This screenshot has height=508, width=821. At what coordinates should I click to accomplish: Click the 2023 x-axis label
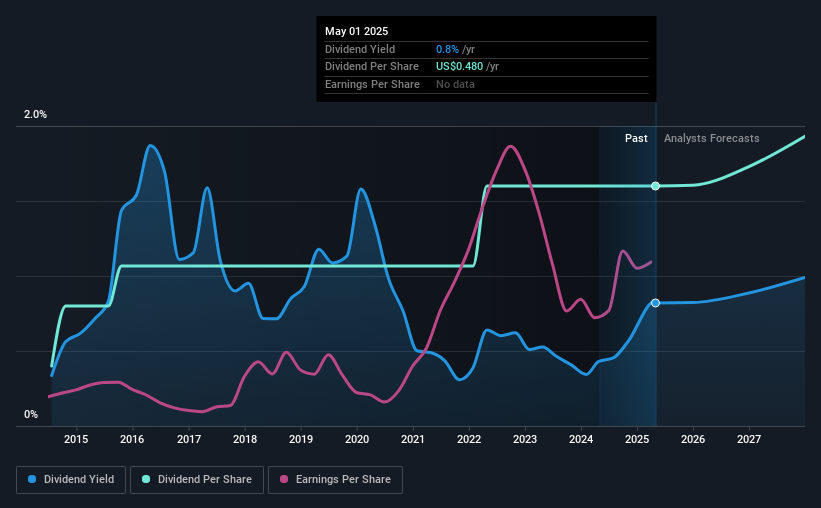click(x=525, y=439)
